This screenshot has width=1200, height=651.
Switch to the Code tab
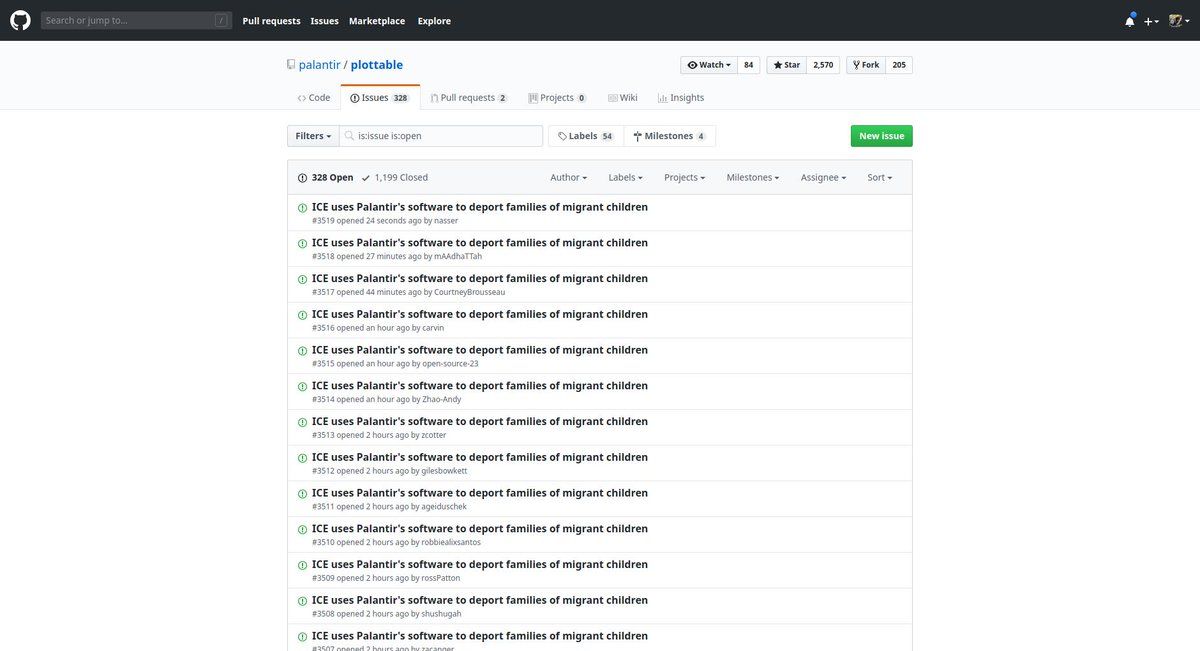(x=314, y=98)
